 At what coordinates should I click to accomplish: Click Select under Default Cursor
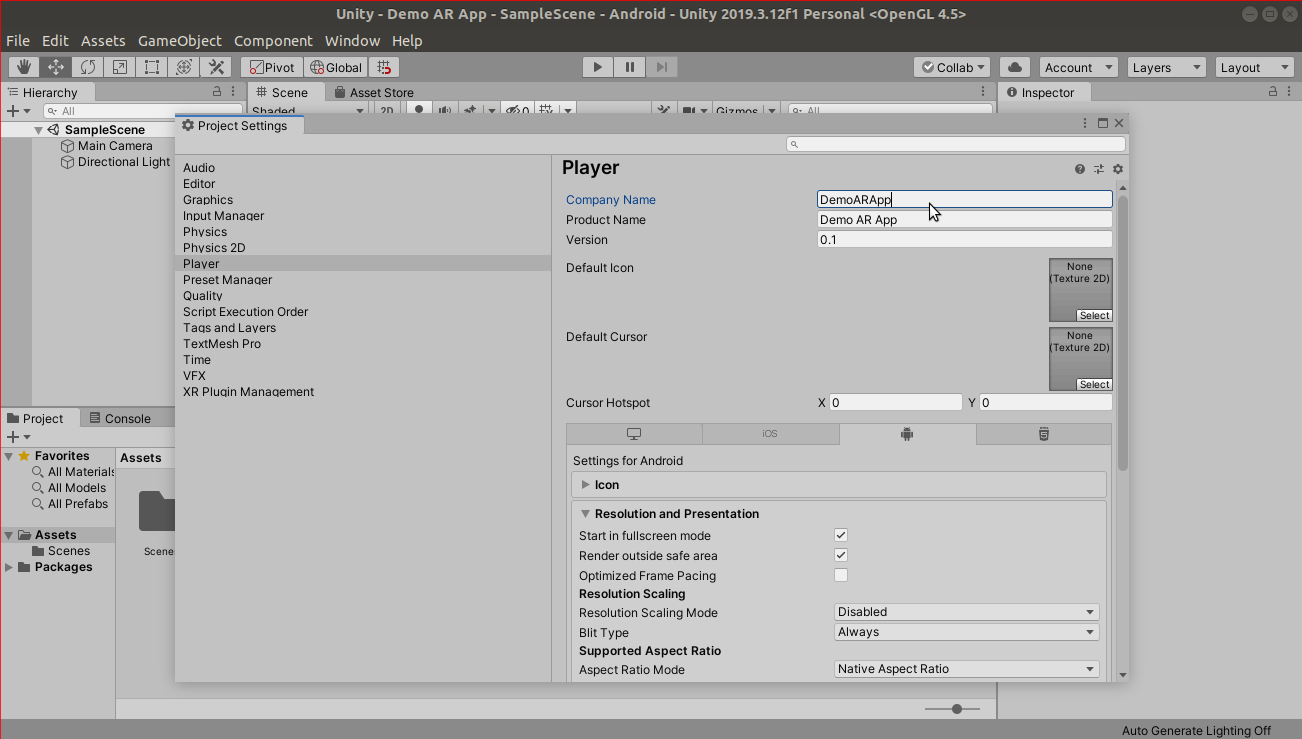coord(1094,384)
